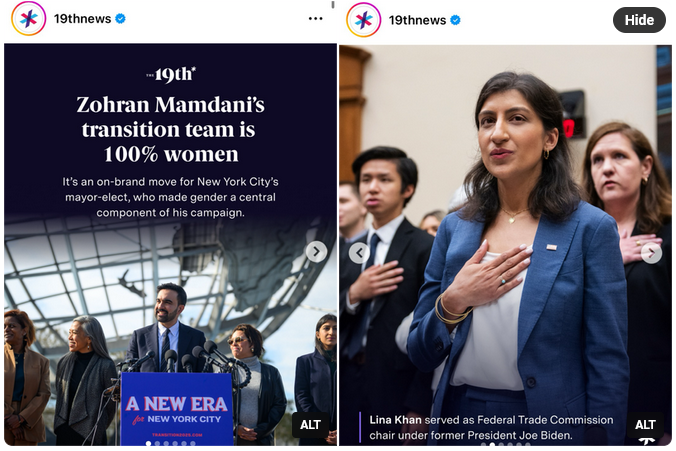Click the 19thnews avatar on the left post
Viewport: 676px width, 451px height.
click(28, 19)
